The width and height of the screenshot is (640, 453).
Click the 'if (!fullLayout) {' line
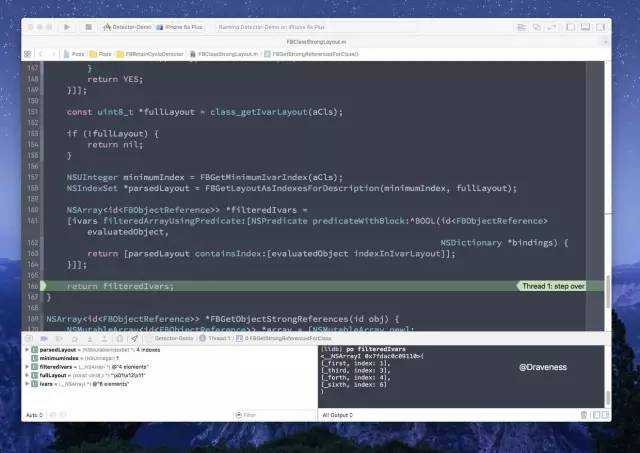pos(113,133)
